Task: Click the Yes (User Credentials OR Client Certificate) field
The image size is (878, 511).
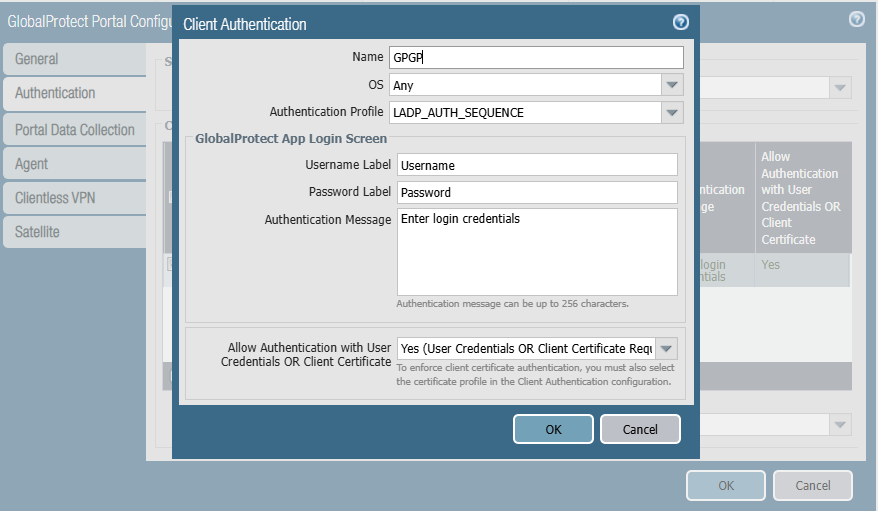Action: tap(526, 349)
